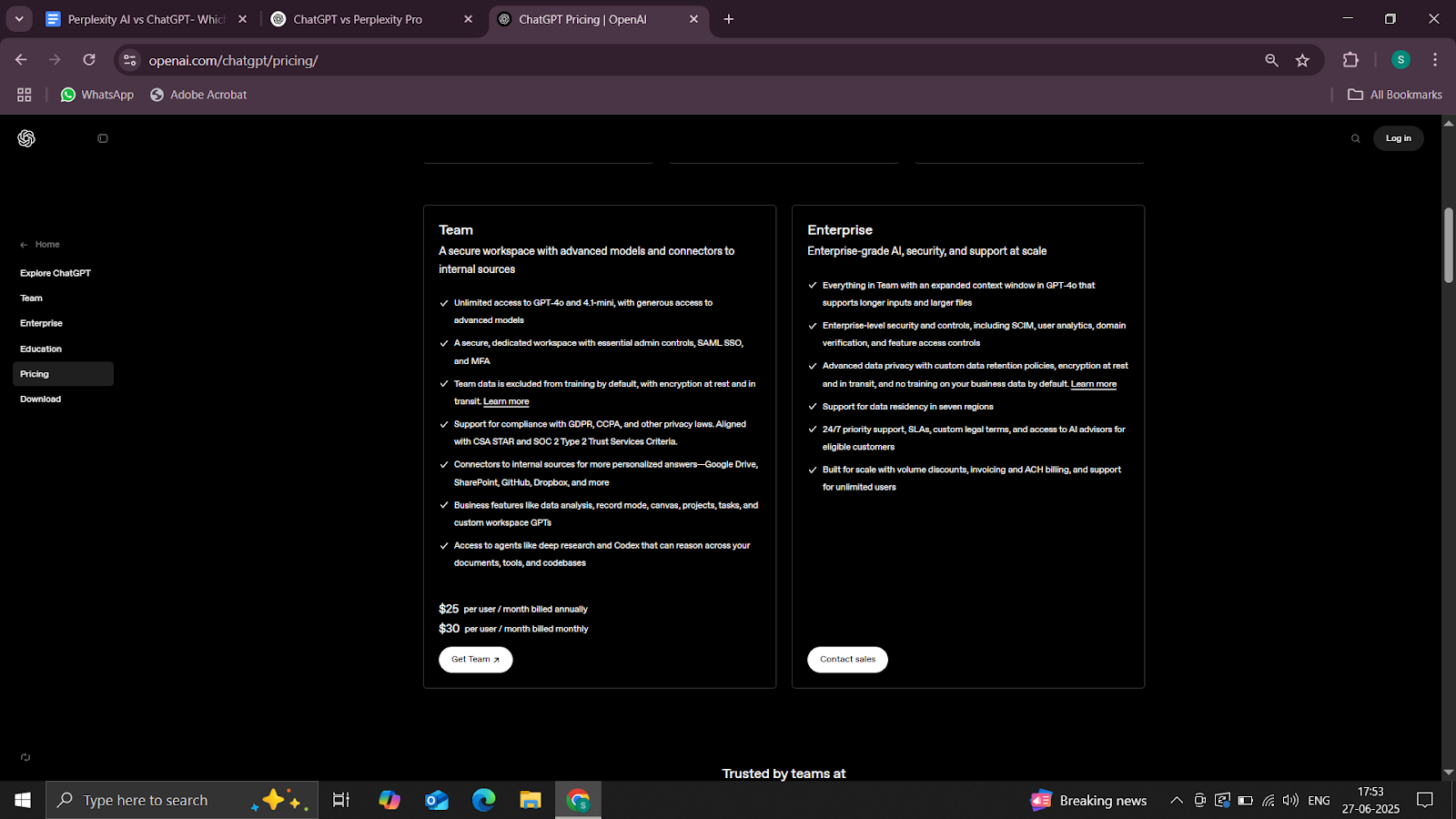Open Education in the sidebar

point(41,349)
